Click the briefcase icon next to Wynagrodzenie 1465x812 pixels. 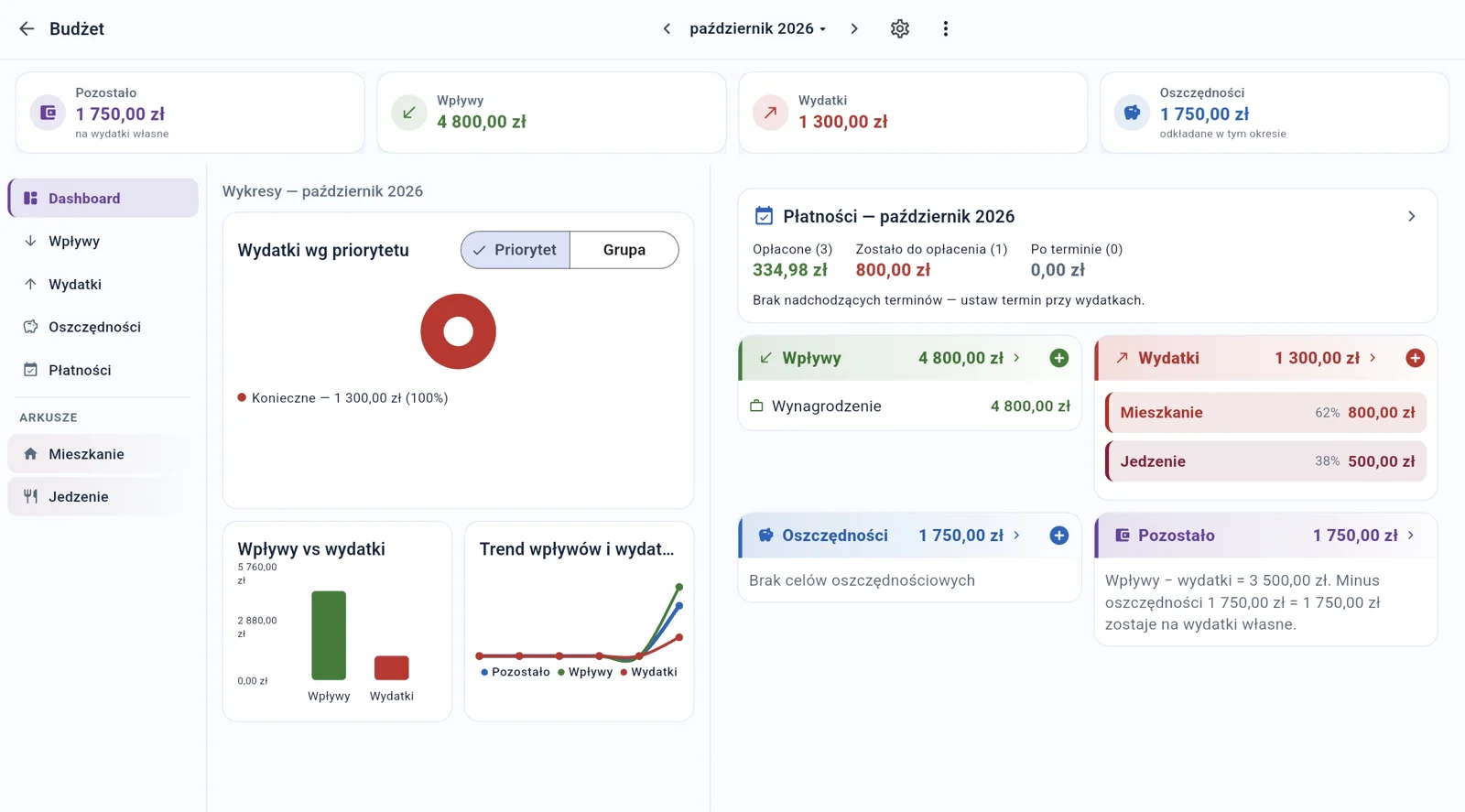pos(756,406)
